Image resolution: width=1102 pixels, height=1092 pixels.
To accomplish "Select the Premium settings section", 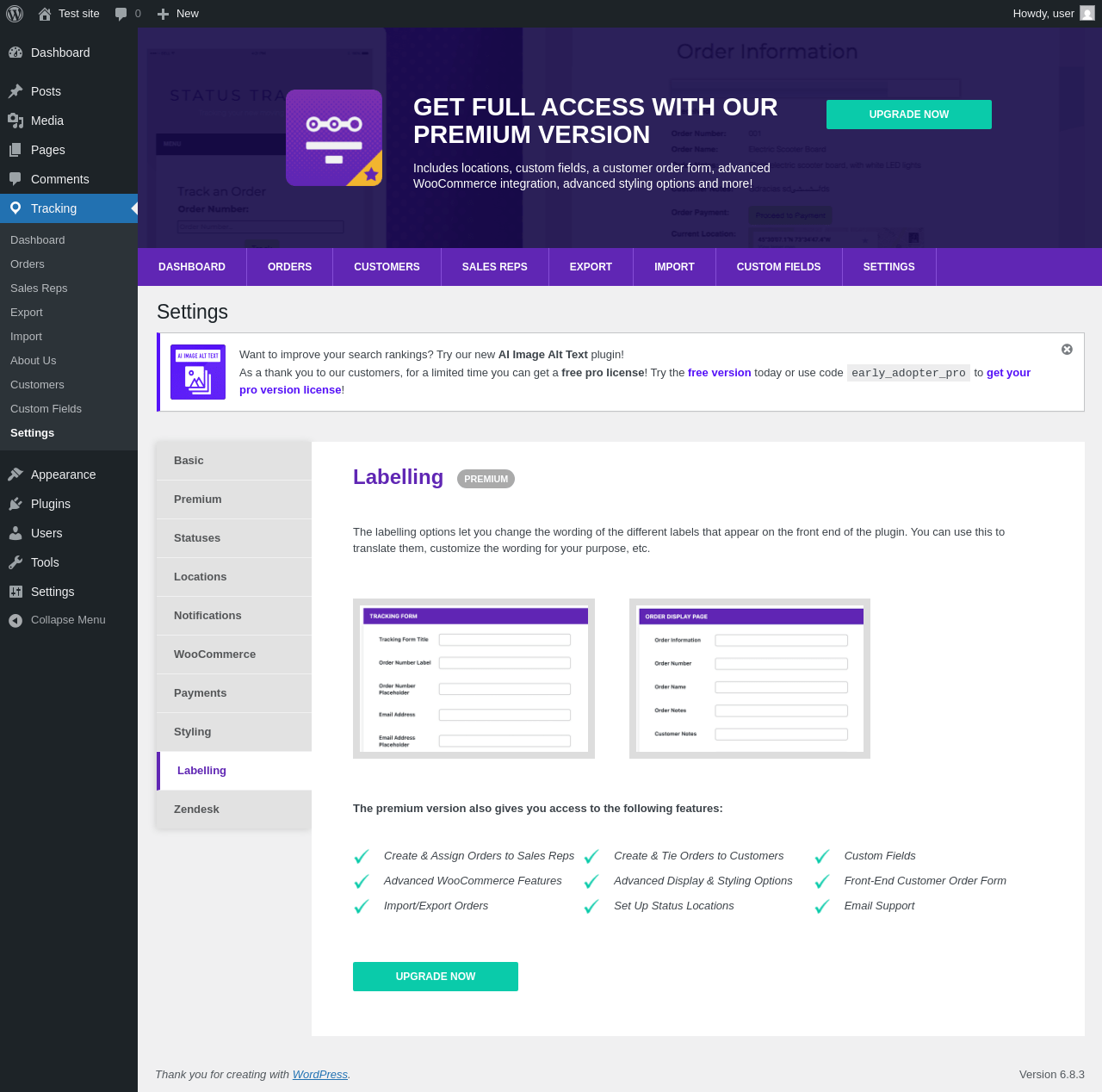I will pyautogui.click(x=234, y=499).
